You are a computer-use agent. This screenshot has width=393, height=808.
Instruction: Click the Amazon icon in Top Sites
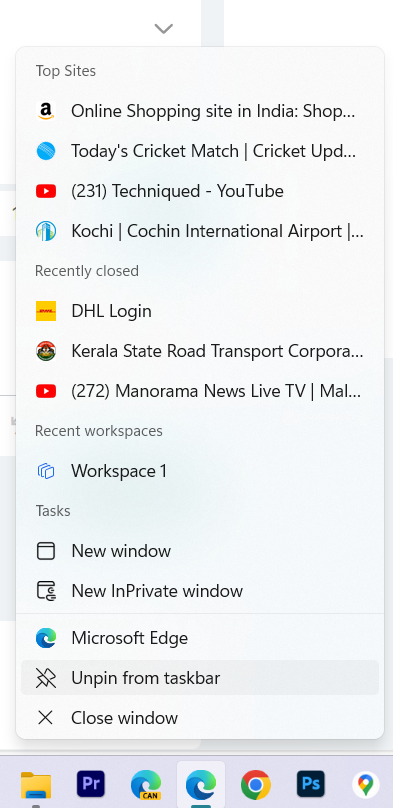pos(46,111)
